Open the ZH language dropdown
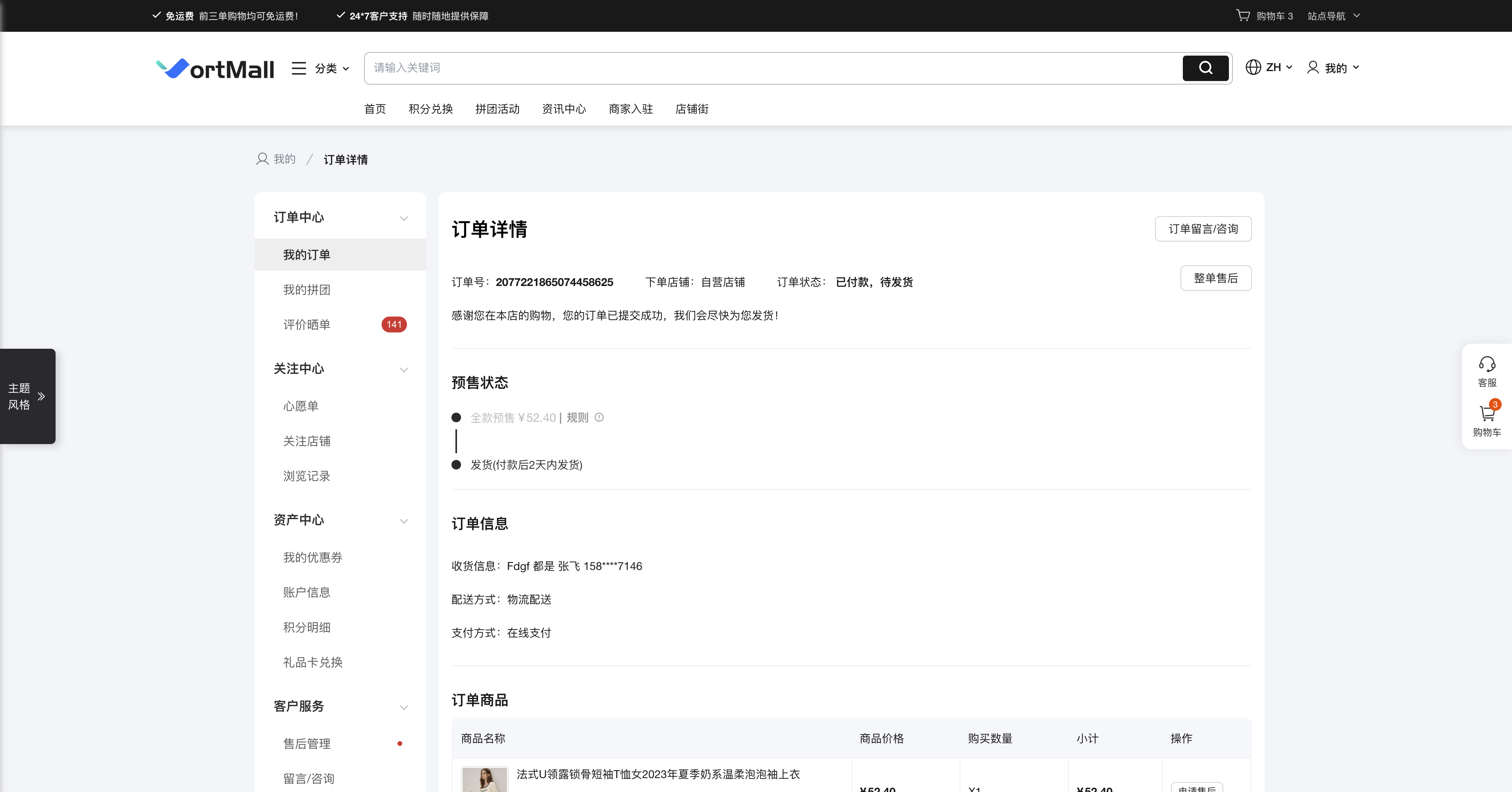Screen dimensions: 1512x792 1280,68
